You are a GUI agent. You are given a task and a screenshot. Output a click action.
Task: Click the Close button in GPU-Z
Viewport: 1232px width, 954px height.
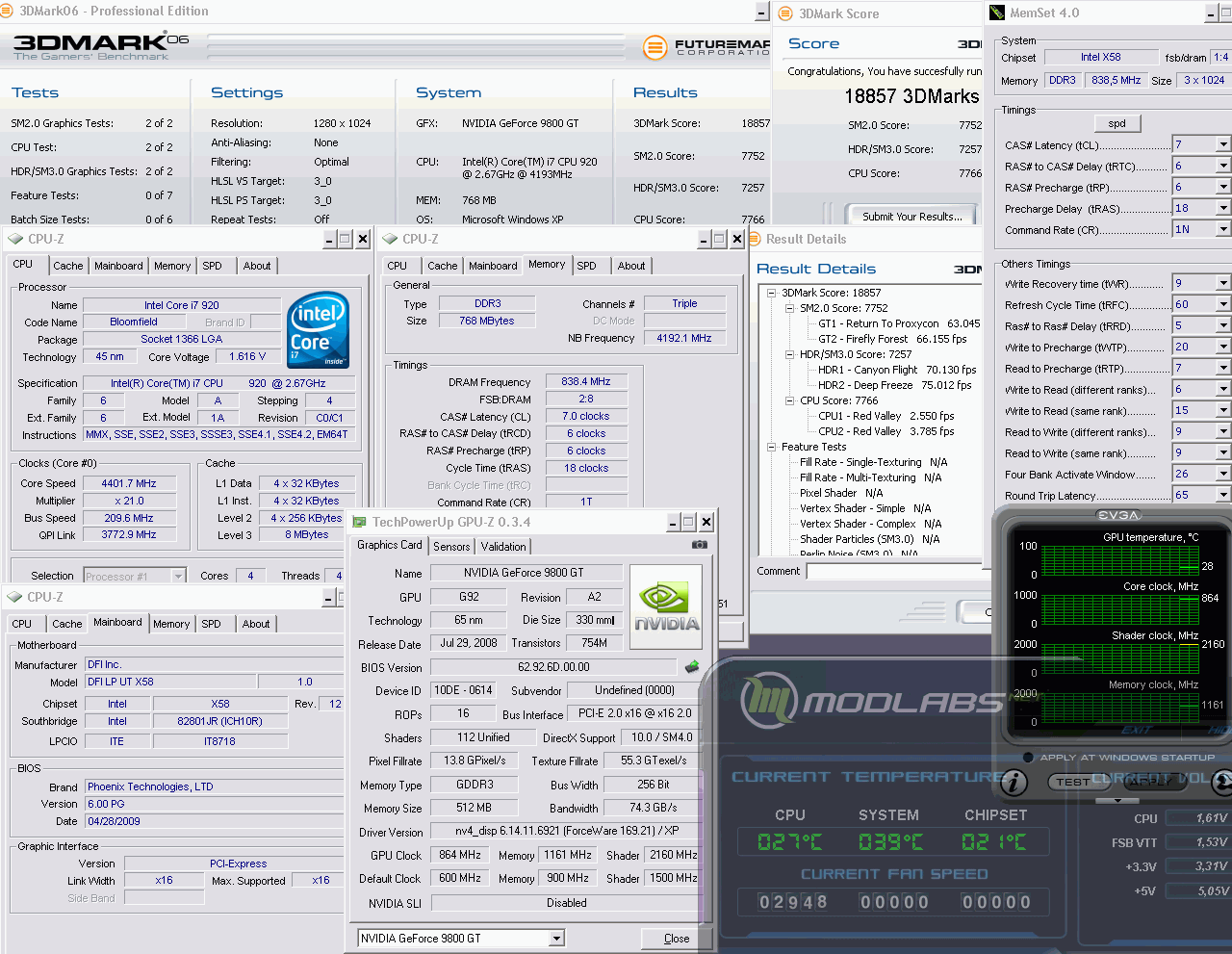677,939
